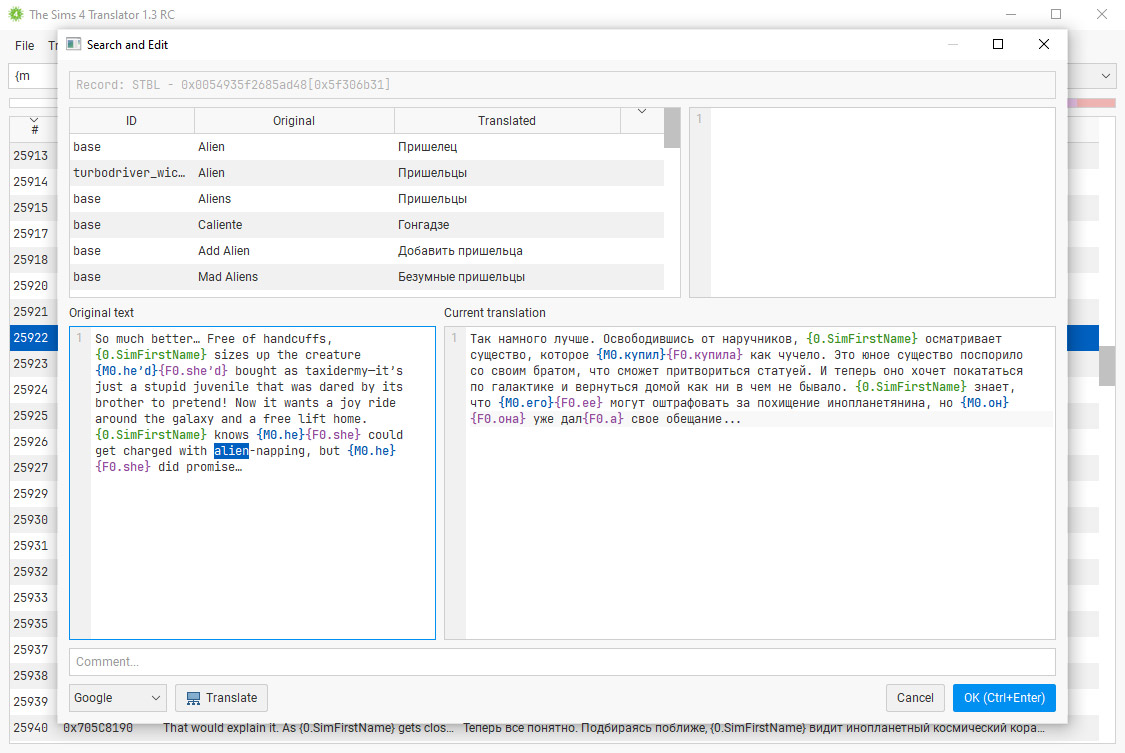Select the 'Aliens' dictionary row
1125x753 pixels.
367,199
